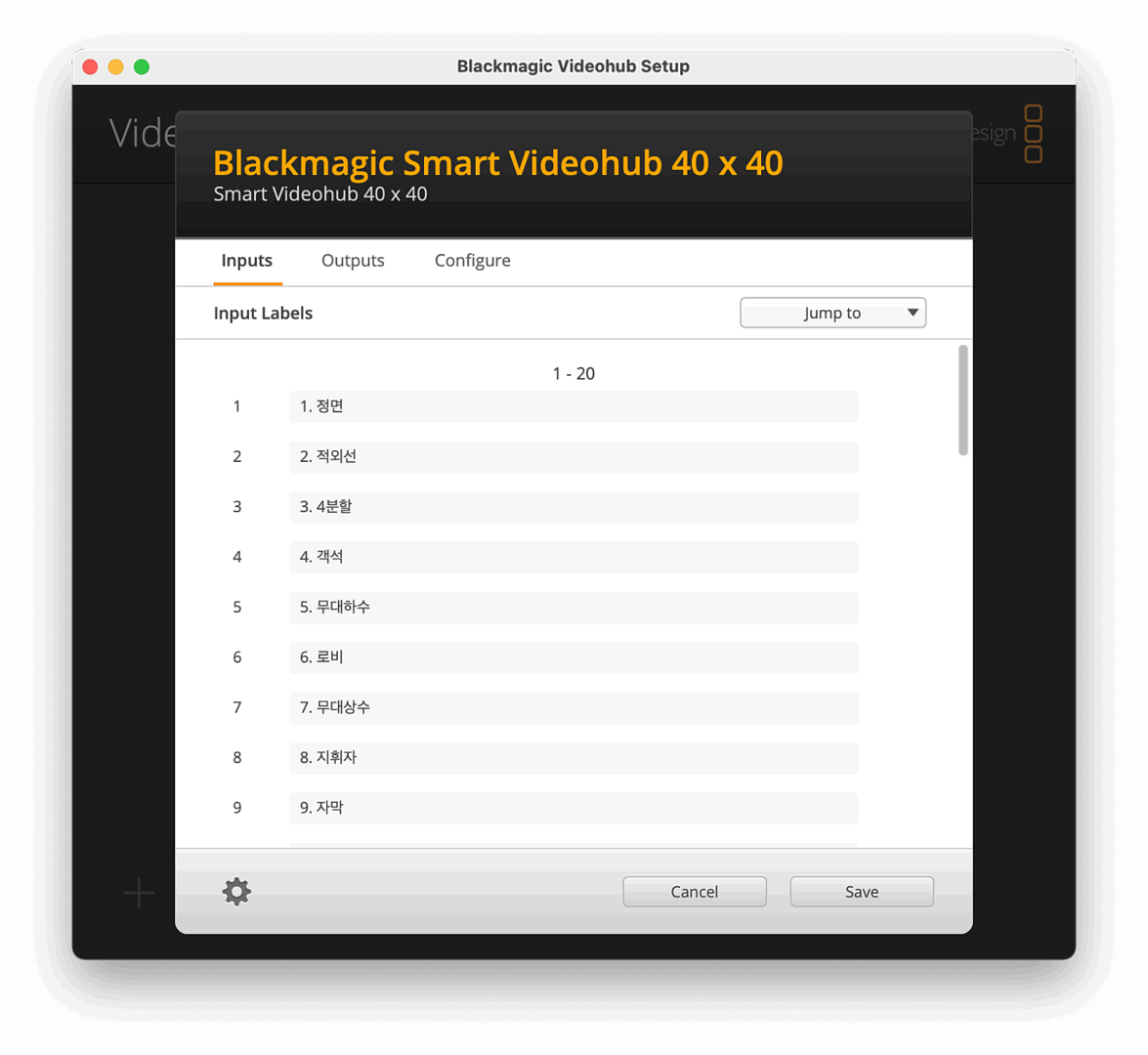Edit the input 2 label field "2. 적외선"
This screenshot has width=1148, height=1055.
tap(574, 457)
